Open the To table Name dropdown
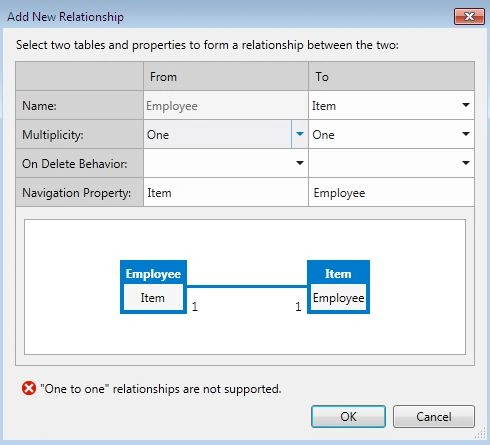This screenshot has width=490, height=445. tap(391, 105)
